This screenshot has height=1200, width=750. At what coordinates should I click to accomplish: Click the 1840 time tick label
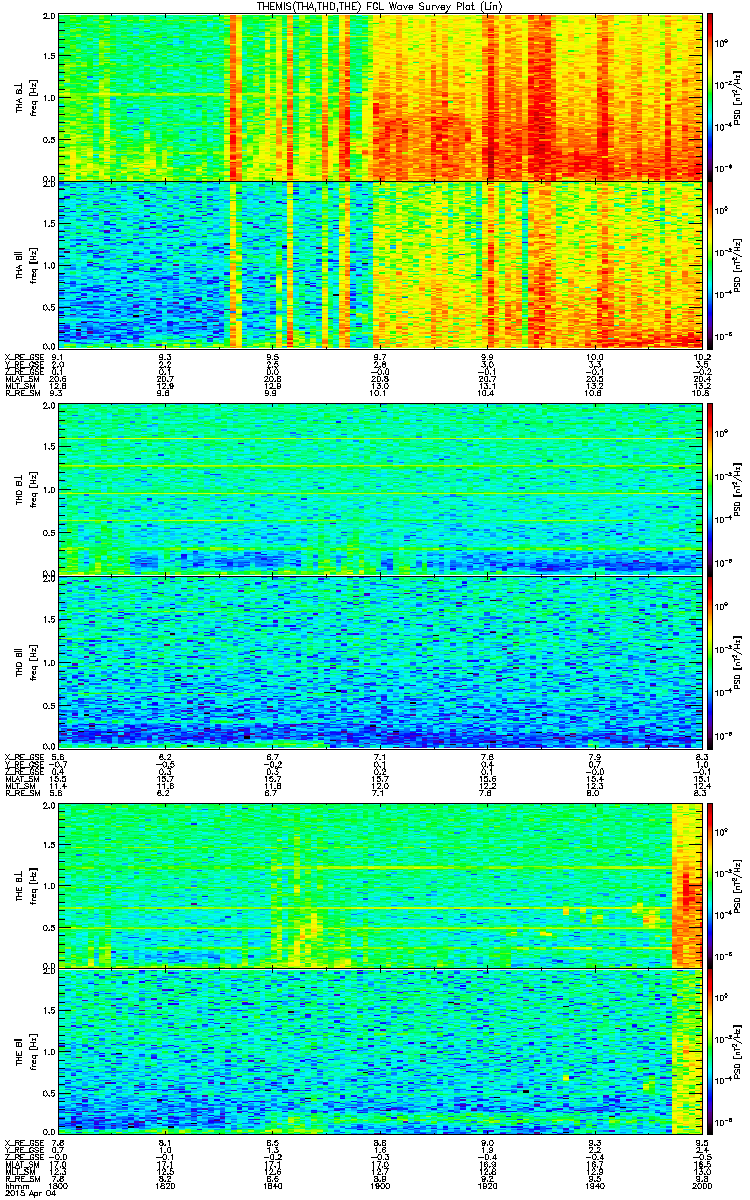tap(273, 1185)
